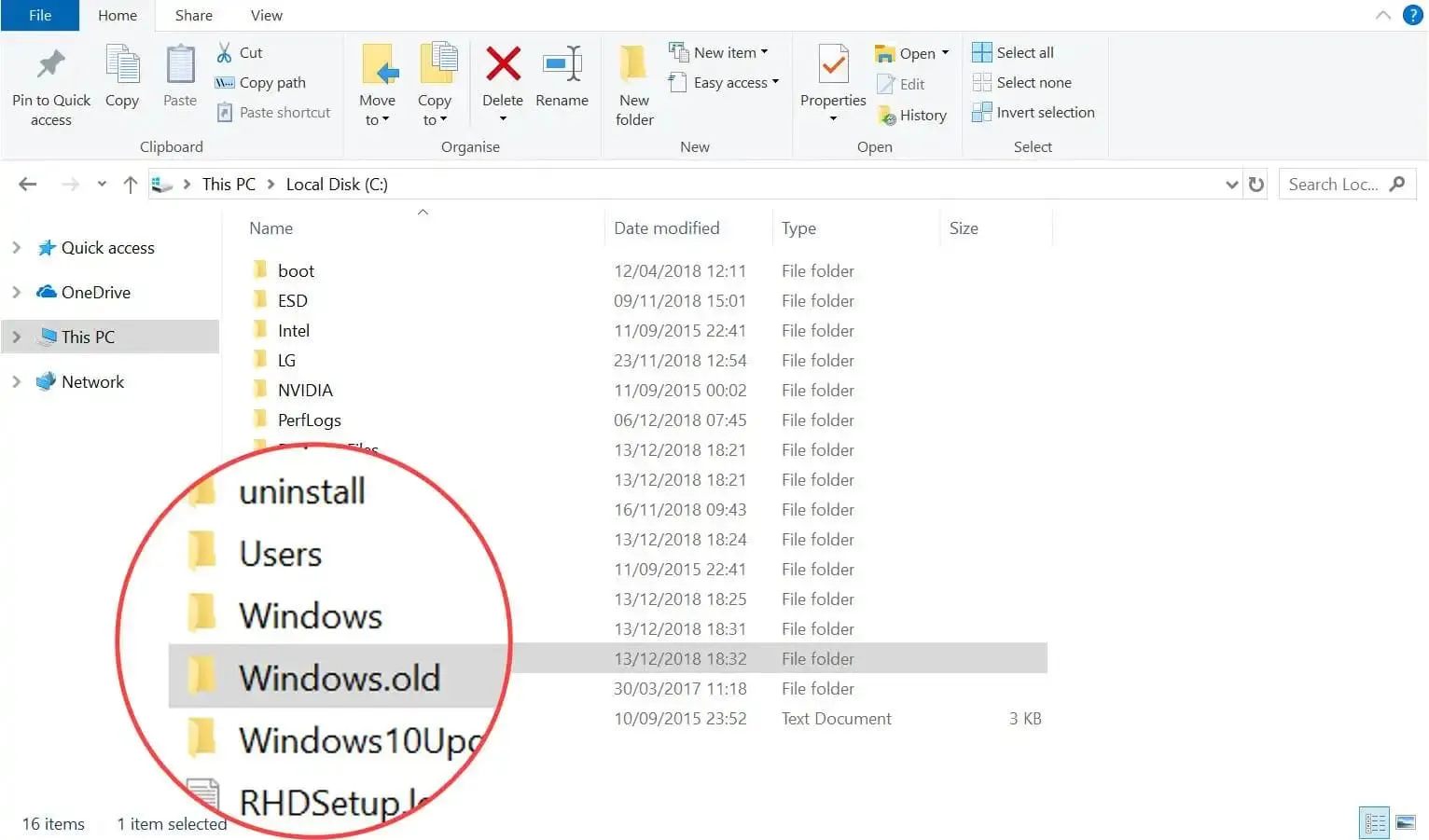Click Select none
Image resolution: width=1429 pixels, height=840 pixels.
point(1022,82)
